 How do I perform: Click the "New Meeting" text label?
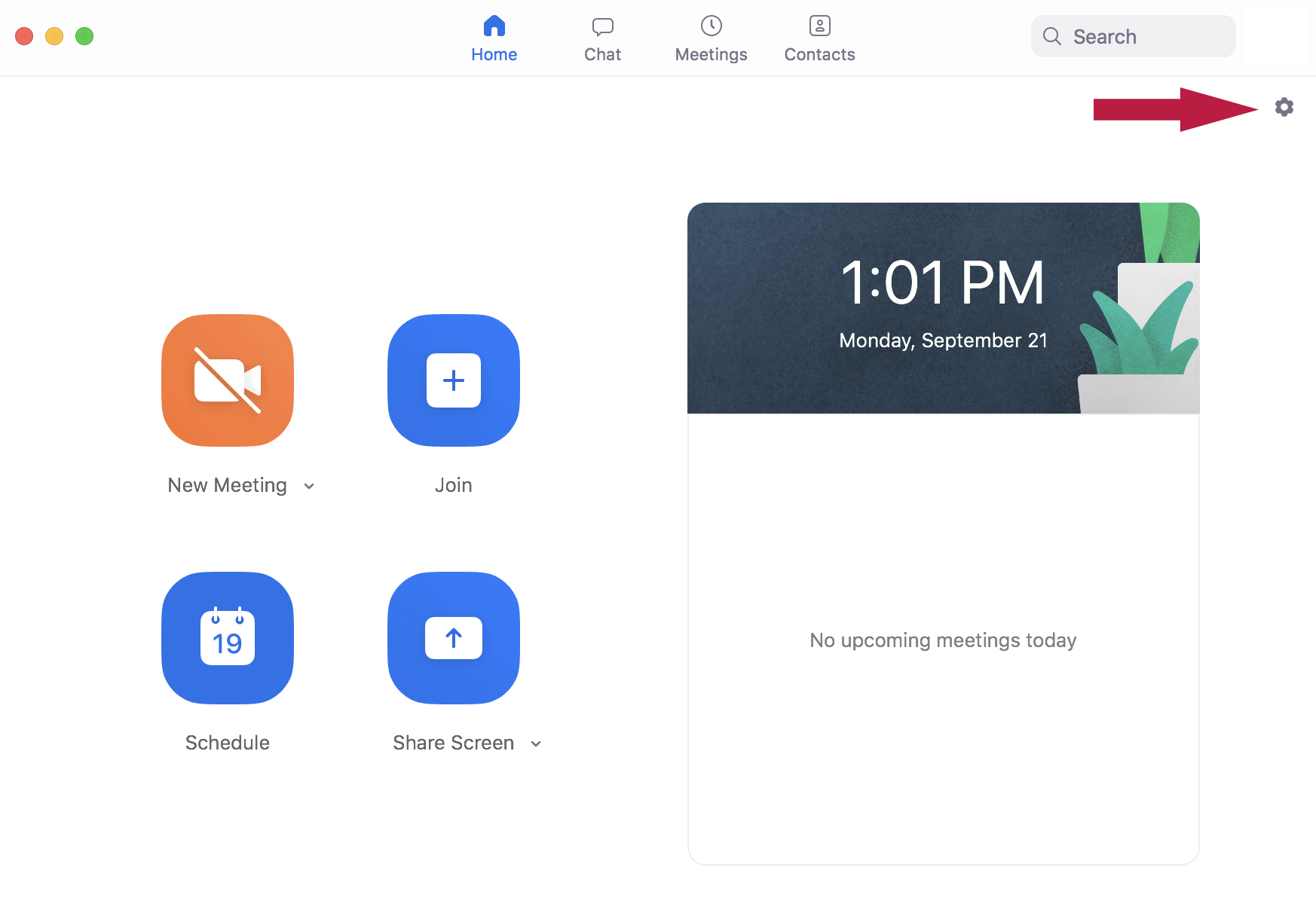click(227, 485)
